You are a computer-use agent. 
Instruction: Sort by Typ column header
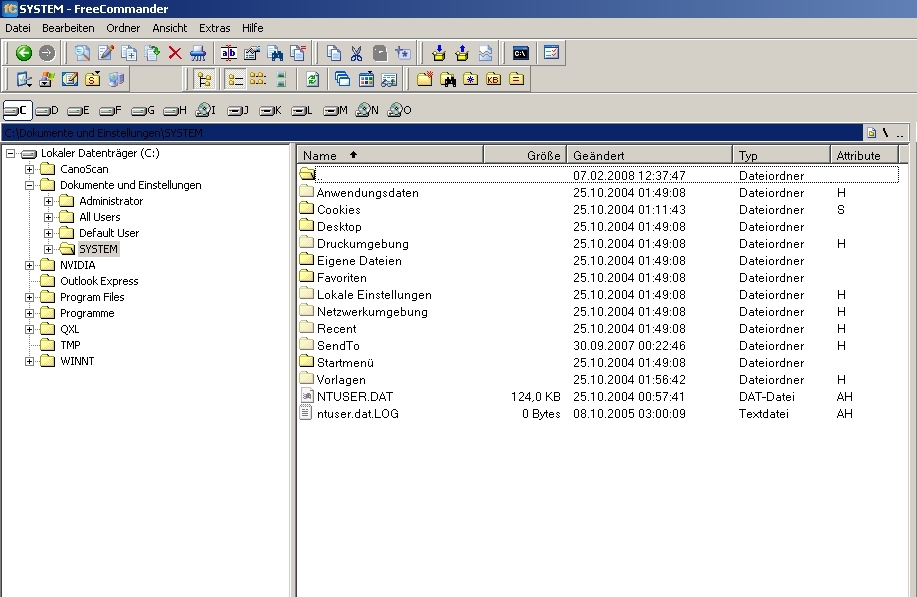click(x=781, y=156)
